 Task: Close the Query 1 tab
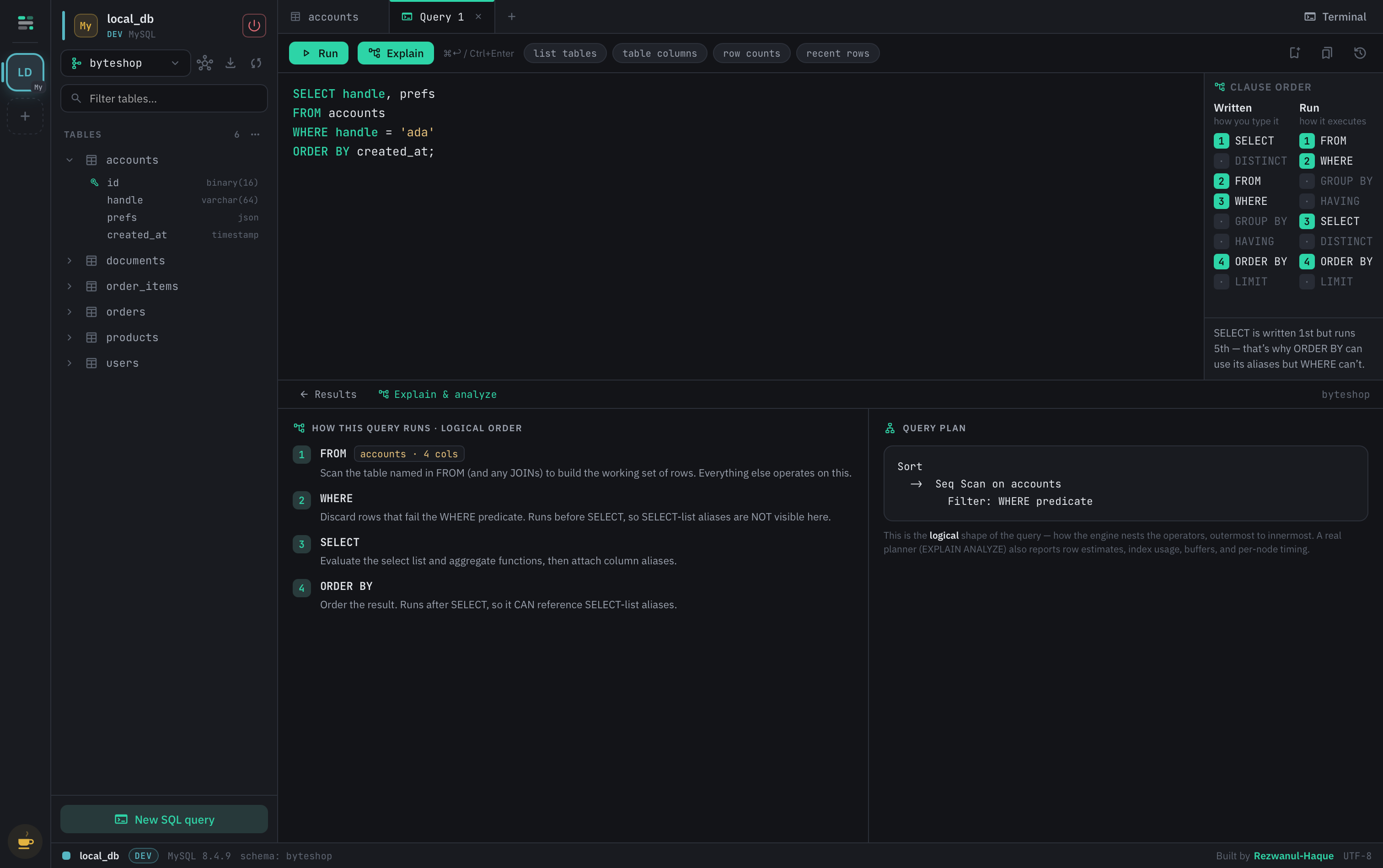click(478, 16)
